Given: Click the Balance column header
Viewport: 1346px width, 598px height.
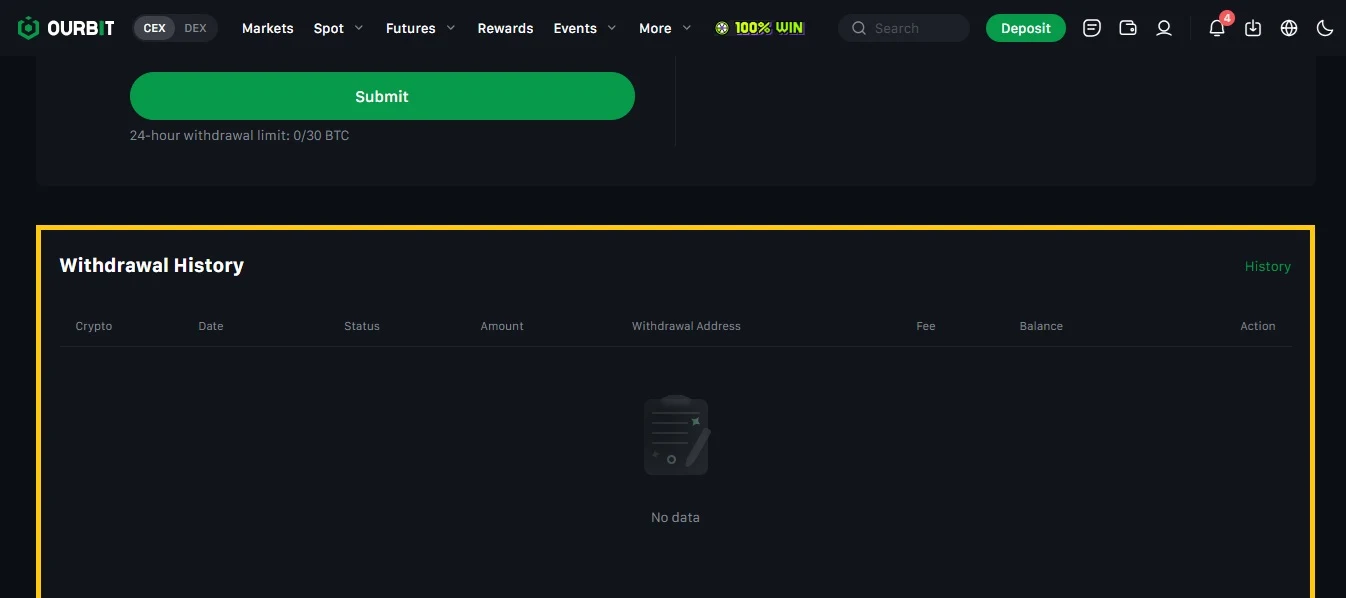Looking at the screenshot, I should point(1041,326).
